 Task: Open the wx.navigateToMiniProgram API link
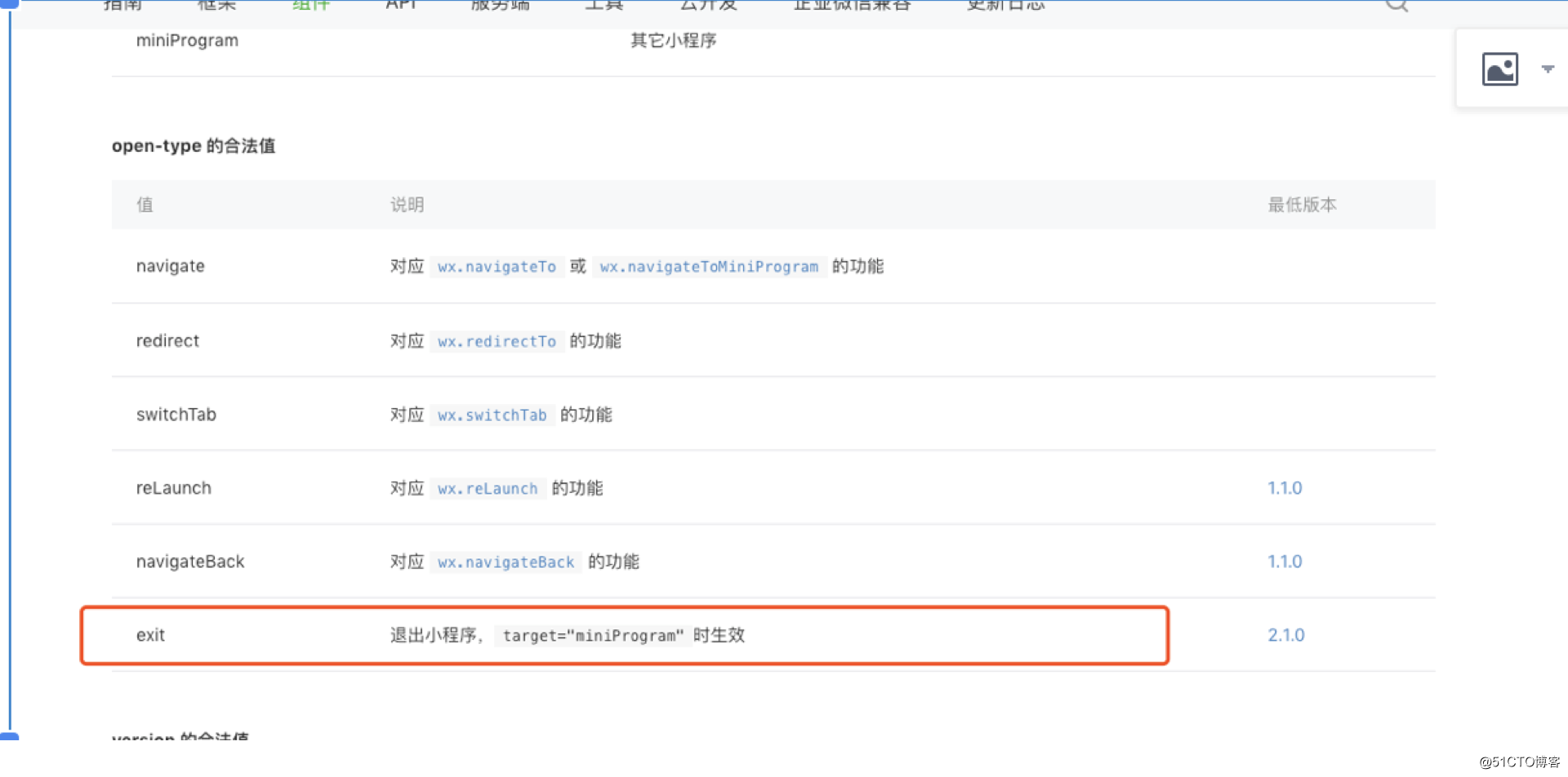(x=709, y=267)
